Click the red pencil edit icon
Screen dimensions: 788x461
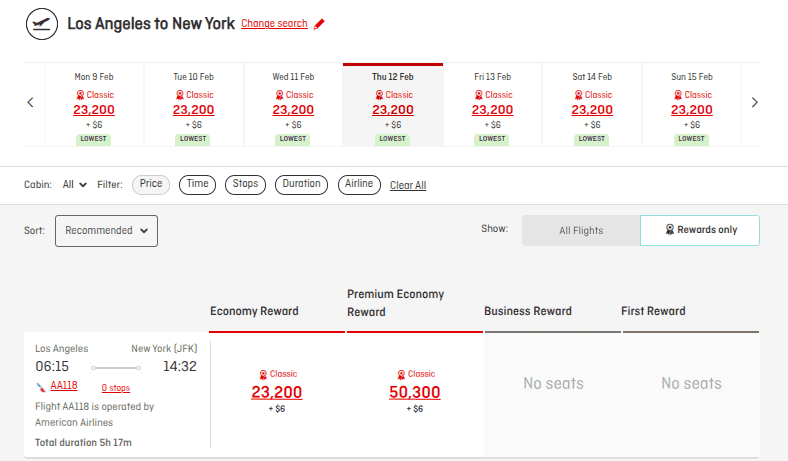click(x=319, y=24)
